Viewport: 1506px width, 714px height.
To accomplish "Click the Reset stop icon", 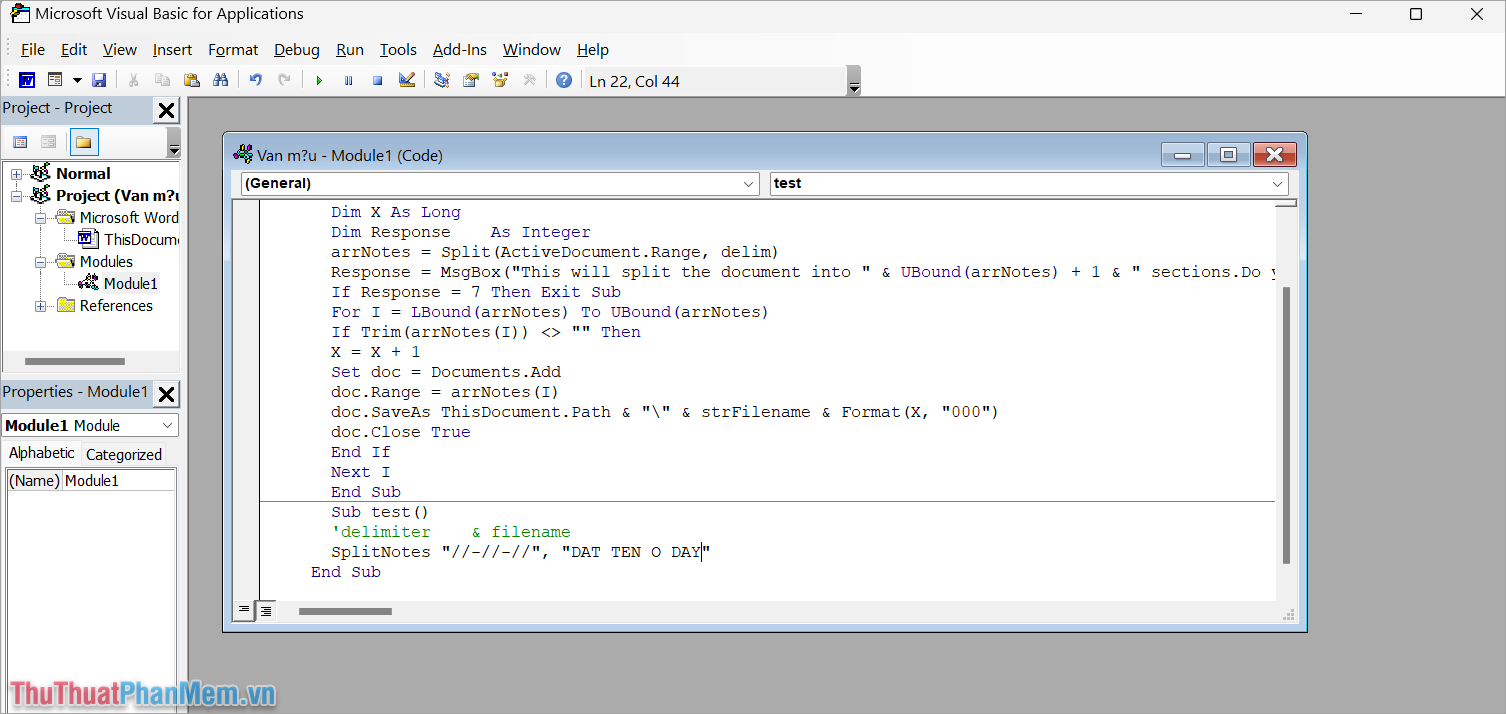I will tap(377, 81).
